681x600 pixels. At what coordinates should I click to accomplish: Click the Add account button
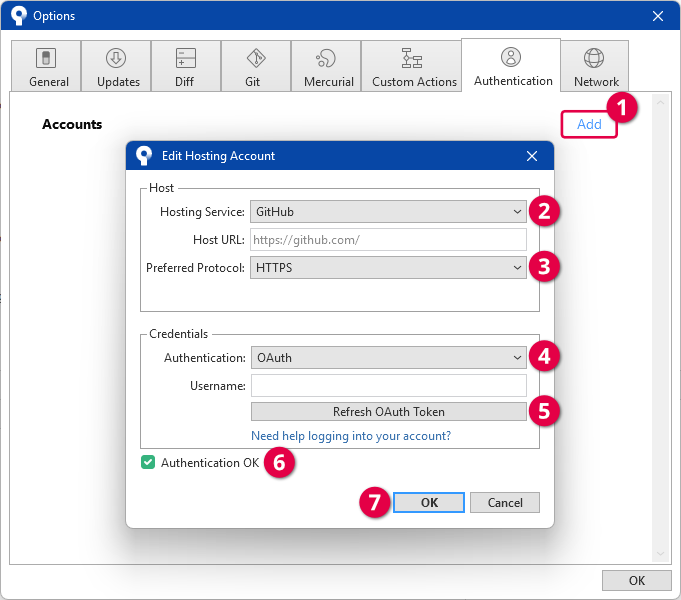point(589,124)
